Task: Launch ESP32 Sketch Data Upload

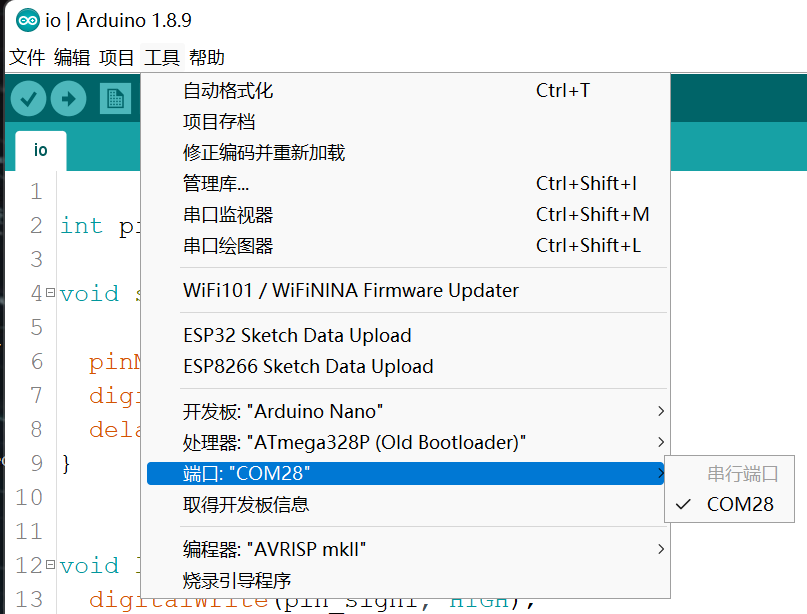Action: point(297,335)
